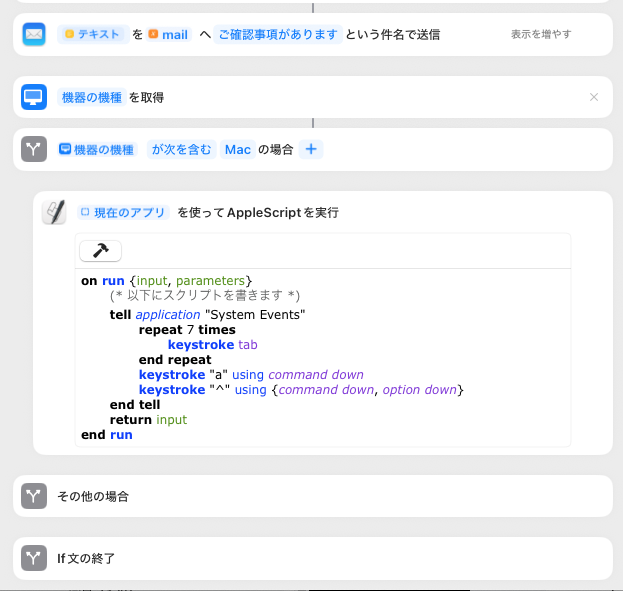Viewport: 623px width, 591px height.
Task: Click the comment 以下にスクリプトを書きます line
Action: tap(205, 295)
